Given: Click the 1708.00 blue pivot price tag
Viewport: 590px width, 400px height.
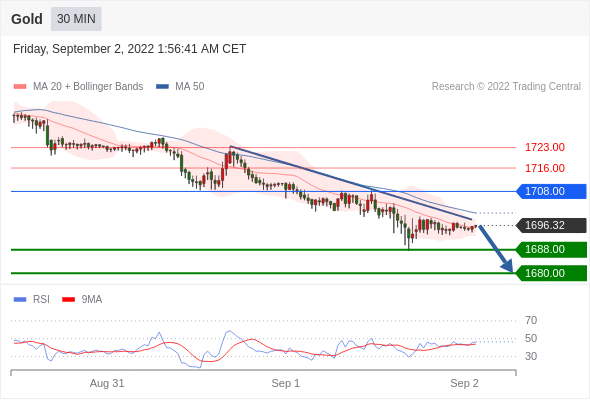Looking at the screenshot, I should tap(551, 192).
